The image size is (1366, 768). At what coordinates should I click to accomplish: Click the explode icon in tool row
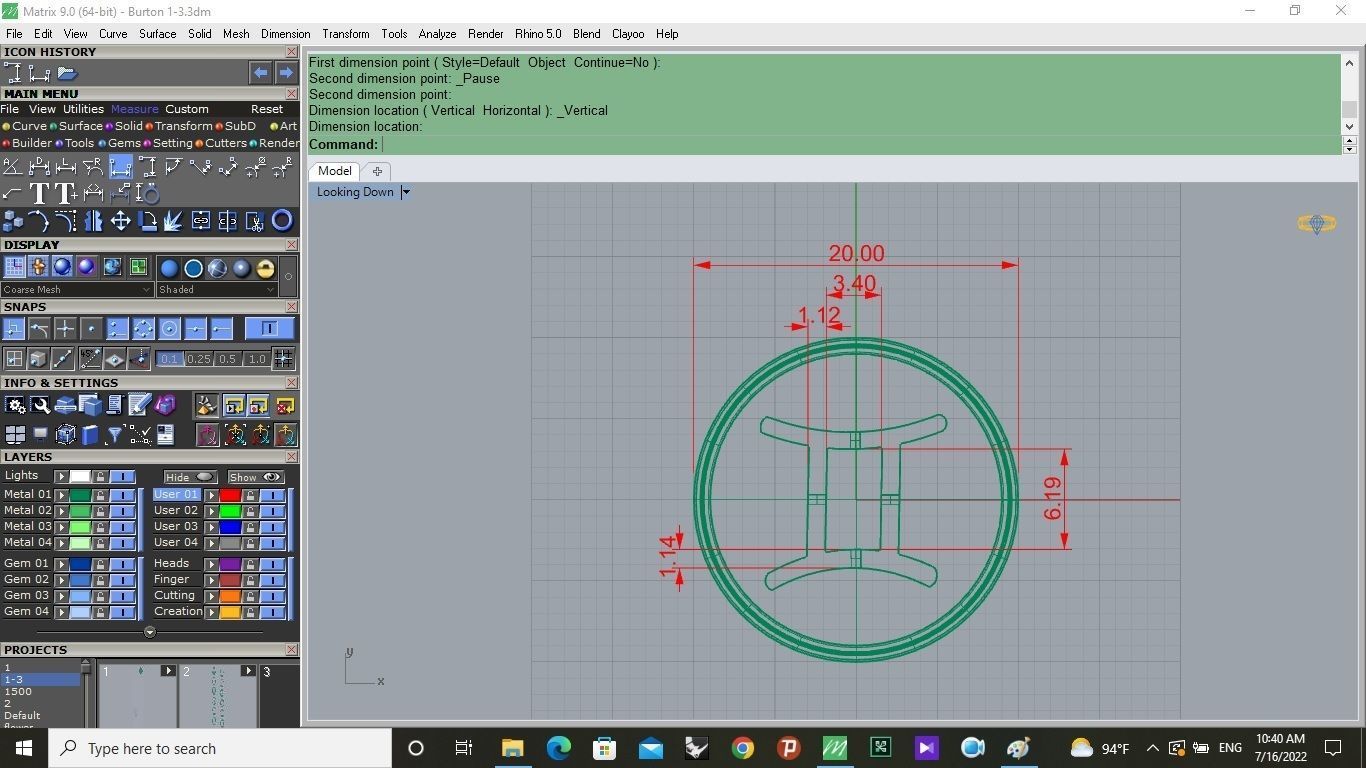(x=173, y=221)
